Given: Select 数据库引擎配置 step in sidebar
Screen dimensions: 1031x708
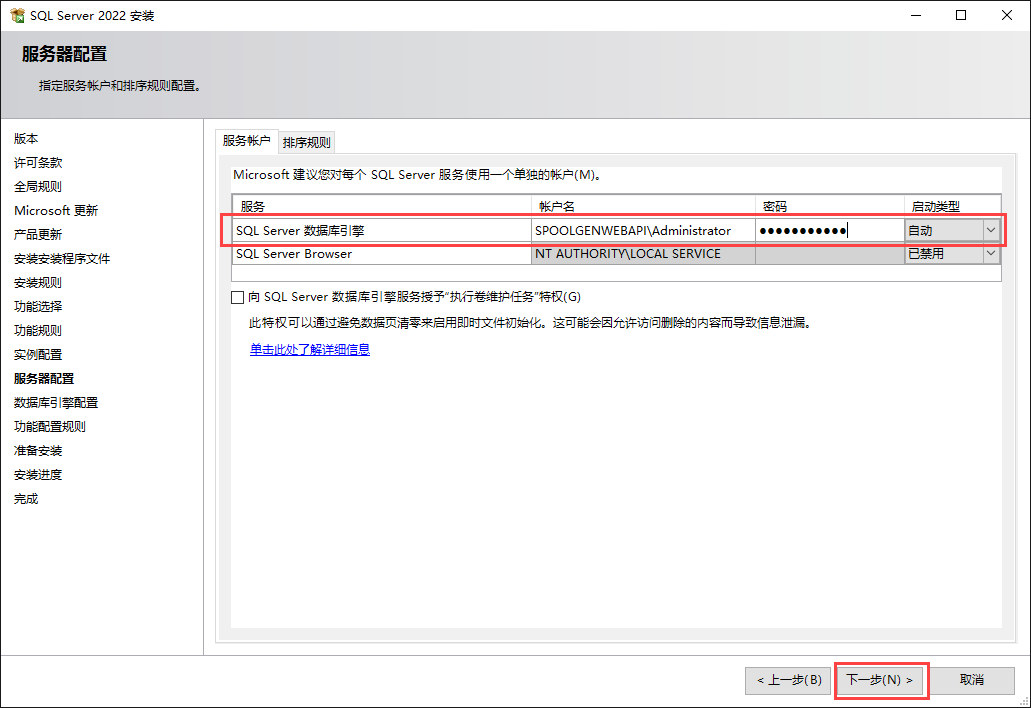Looking at the screenshot, I should pos(56,403).
